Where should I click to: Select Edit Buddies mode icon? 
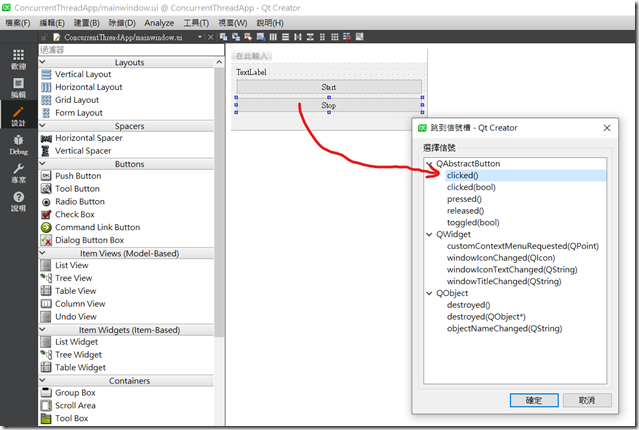[x=248, y=37]
